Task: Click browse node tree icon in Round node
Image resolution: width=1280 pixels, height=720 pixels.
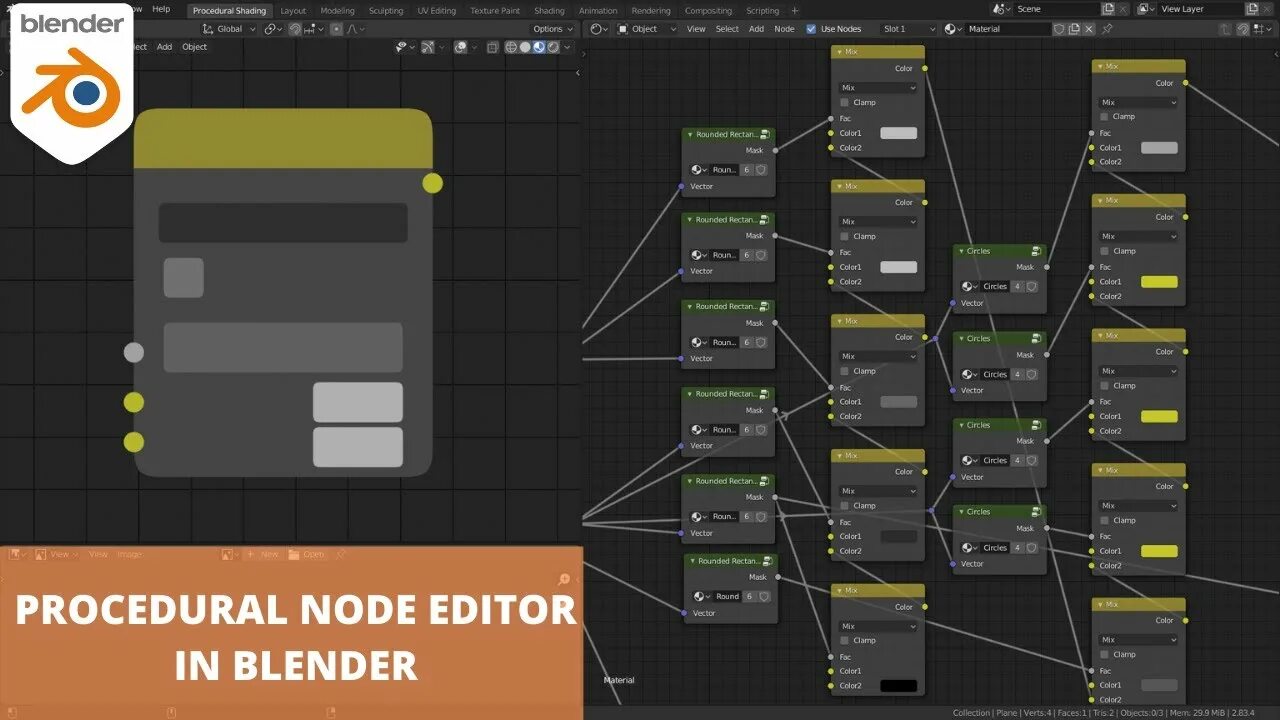Action: (701, 596)
